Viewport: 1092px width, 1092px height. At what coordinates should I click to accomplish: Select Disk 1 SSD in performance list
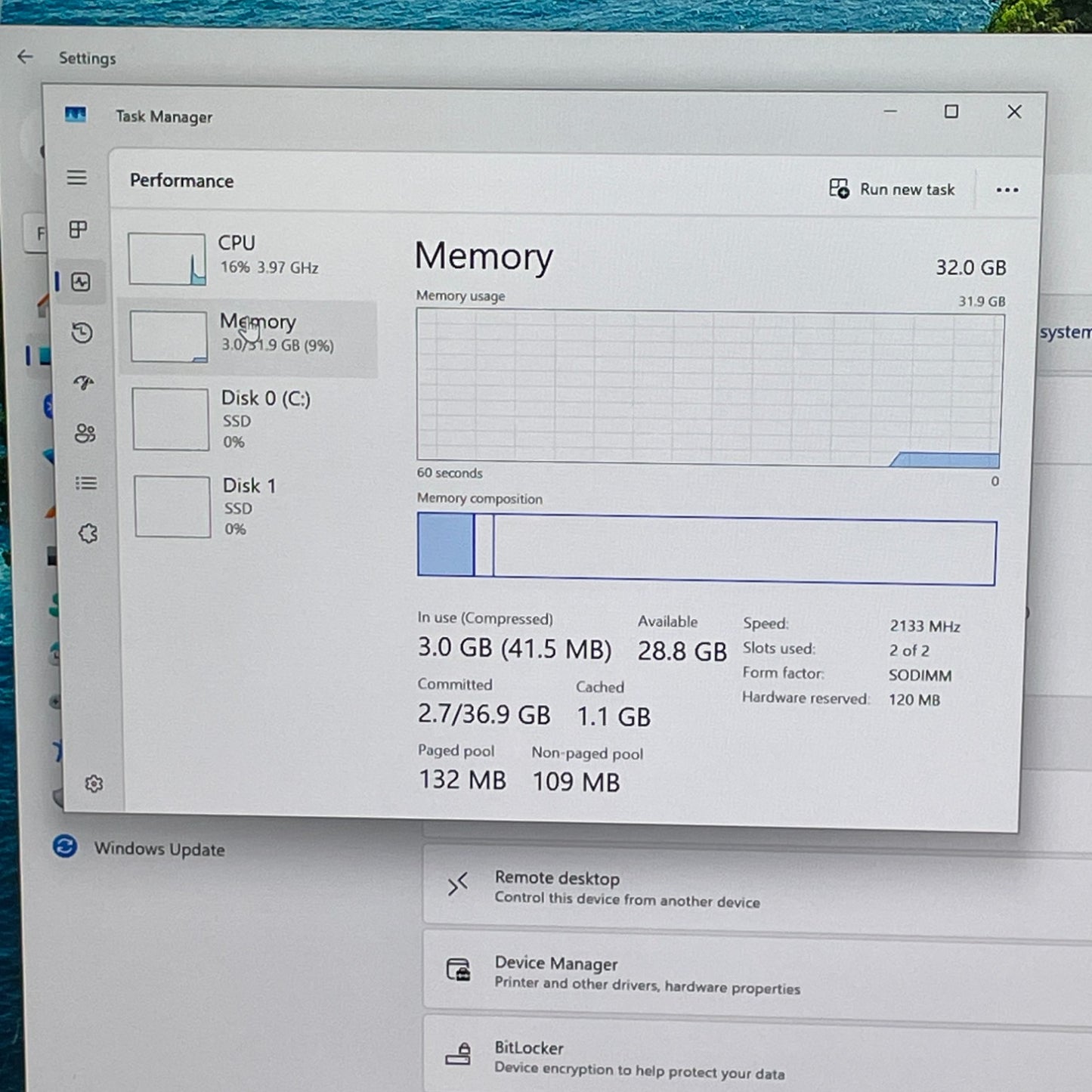point(251,506)
